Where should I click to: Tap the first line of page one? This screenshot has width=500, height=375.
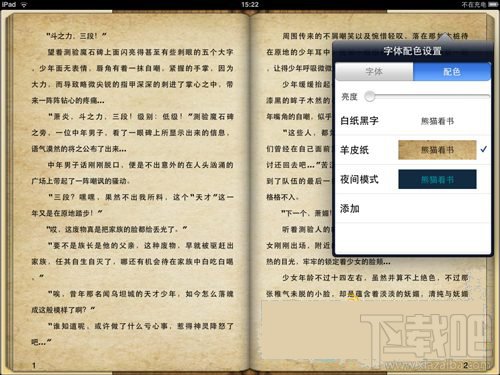76,36
